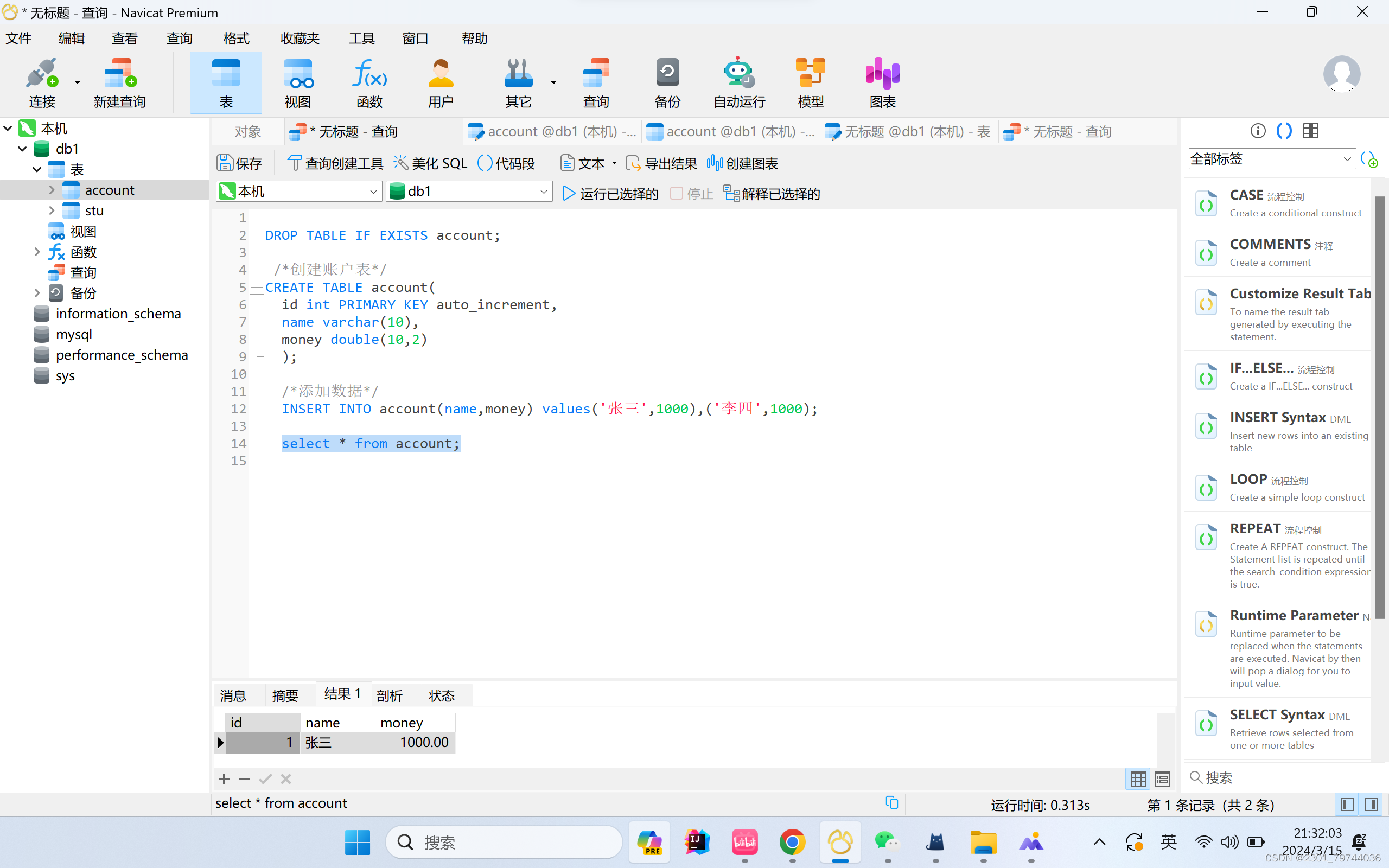Viewport: 1389px width, 868px height.
Task: Collapse the db1 database tree node
Action: [x=22, y=149]
